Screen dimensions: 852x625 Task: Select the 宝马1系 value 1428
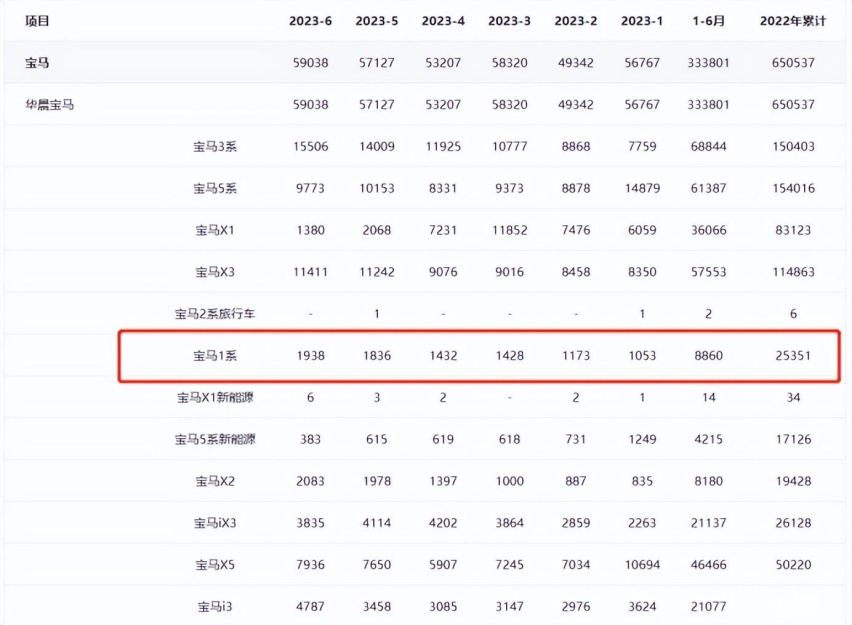click(x=509, y=355)
